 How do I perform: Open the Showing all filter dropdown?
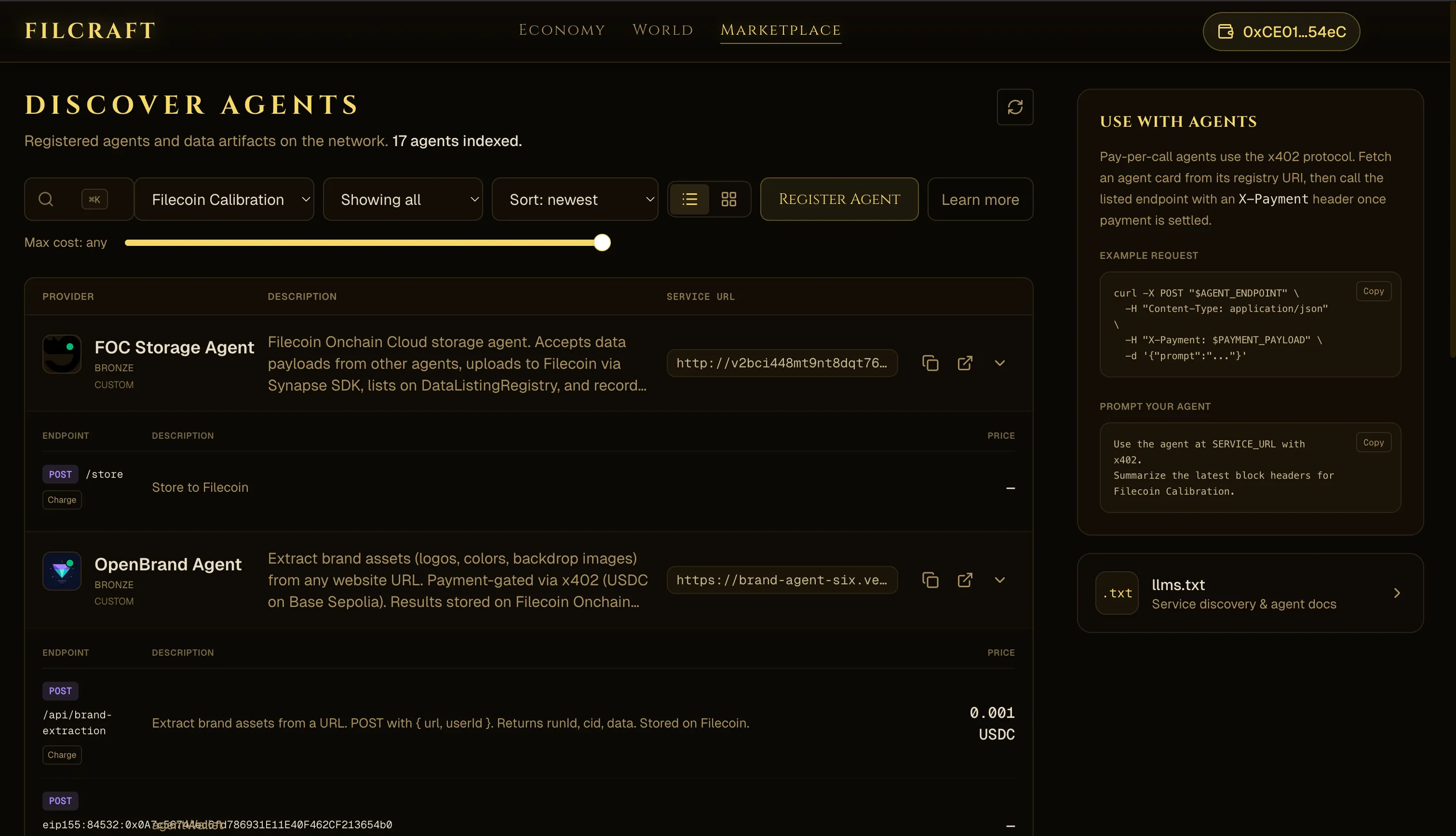coord(403,199)
